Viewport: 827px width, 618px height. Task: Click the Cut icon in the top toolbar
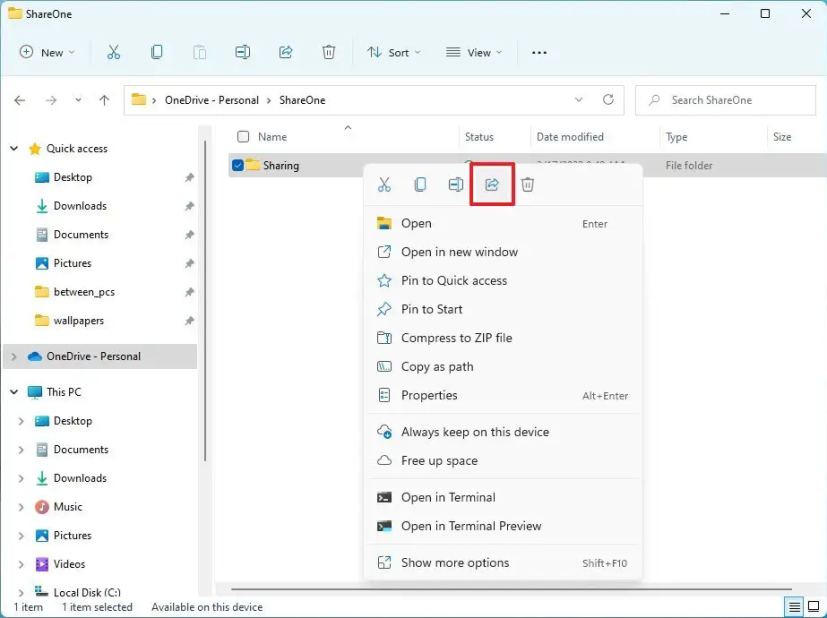pyautogui.click(x=113, y=52)
